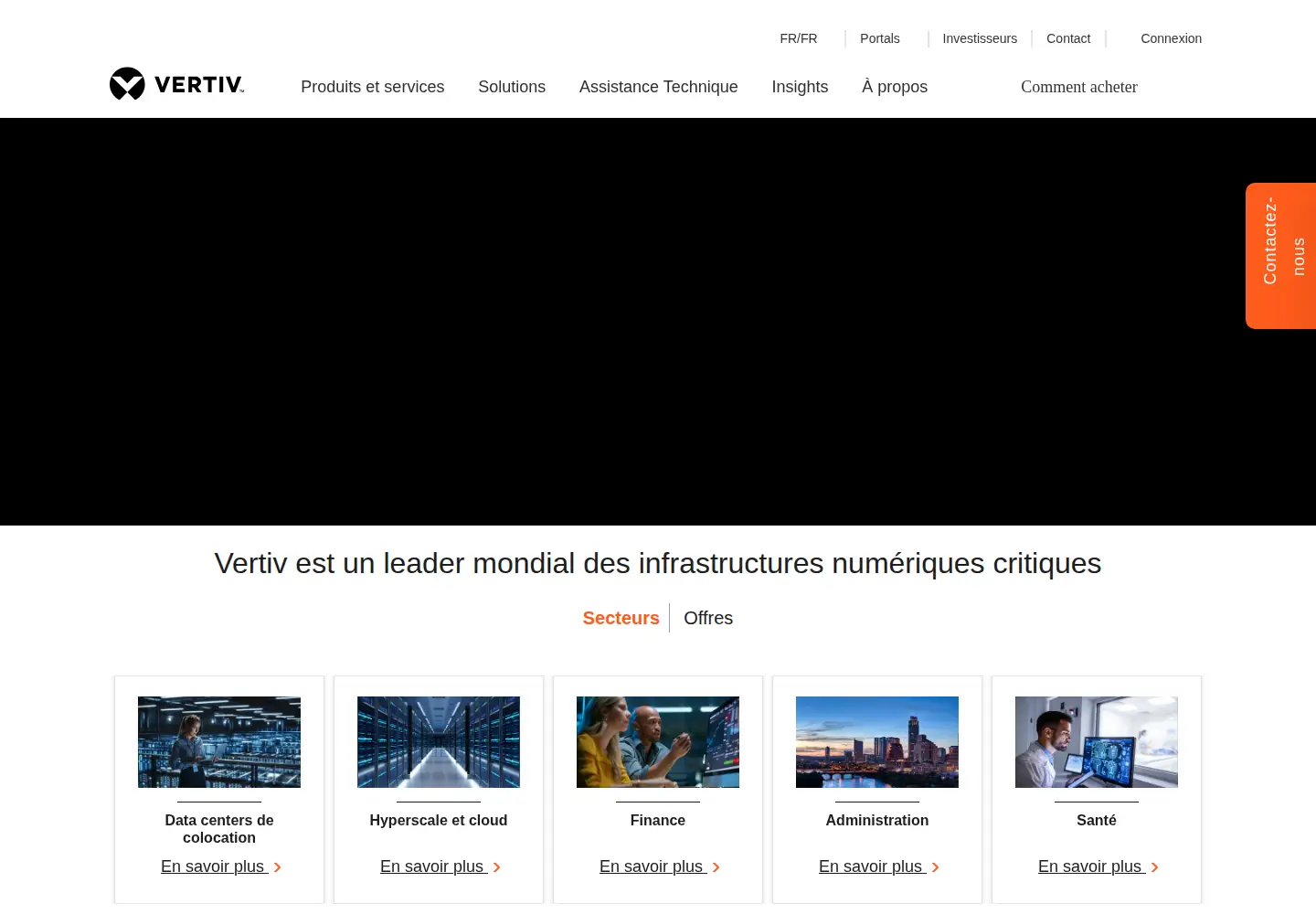
Task: Open the Santé image
Action: (x=1097, y=742)
